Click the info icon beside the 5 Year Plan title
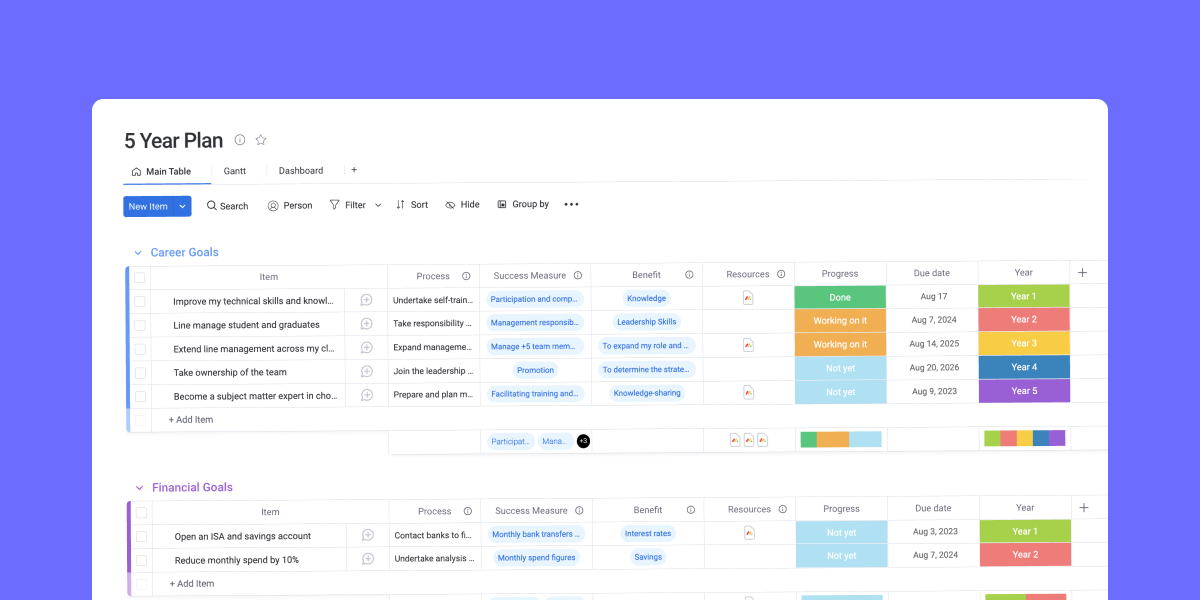This screenshot has width=1200, height=600. pos(239,140)
